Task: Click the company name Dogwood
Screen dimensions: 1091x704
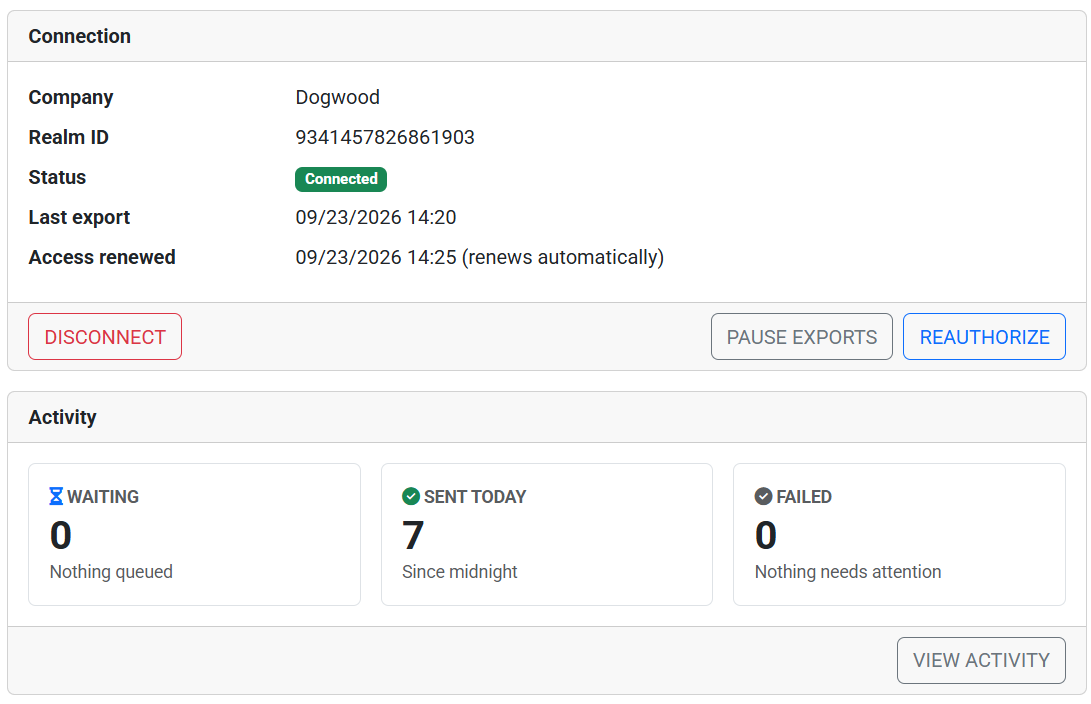Action: pos(337,97)
